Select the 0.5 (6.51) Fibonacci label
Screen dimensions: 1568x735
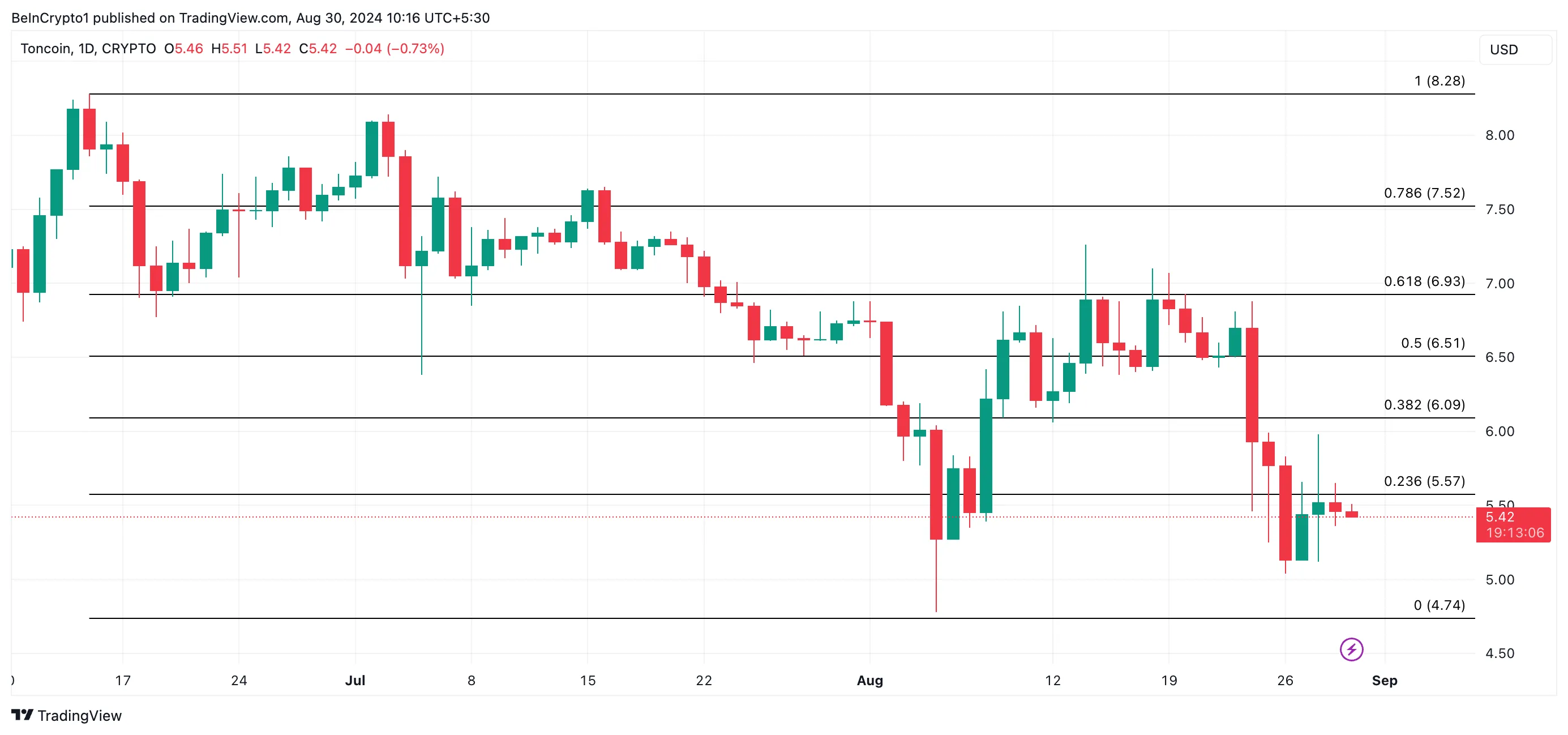point(1432,343)
